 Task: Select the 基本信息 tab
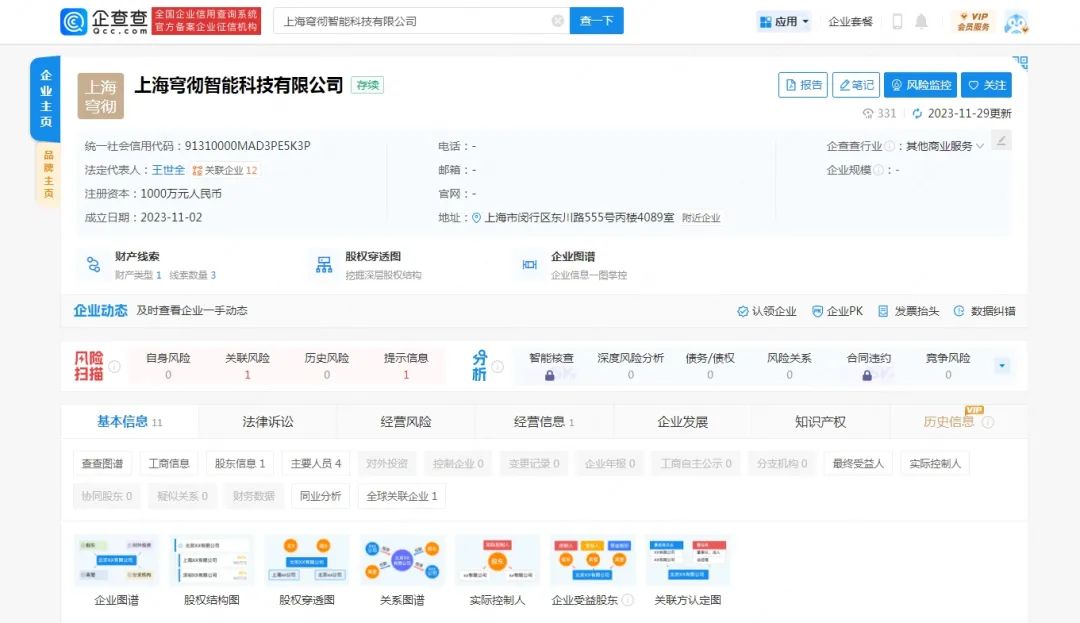coord(129,422)
